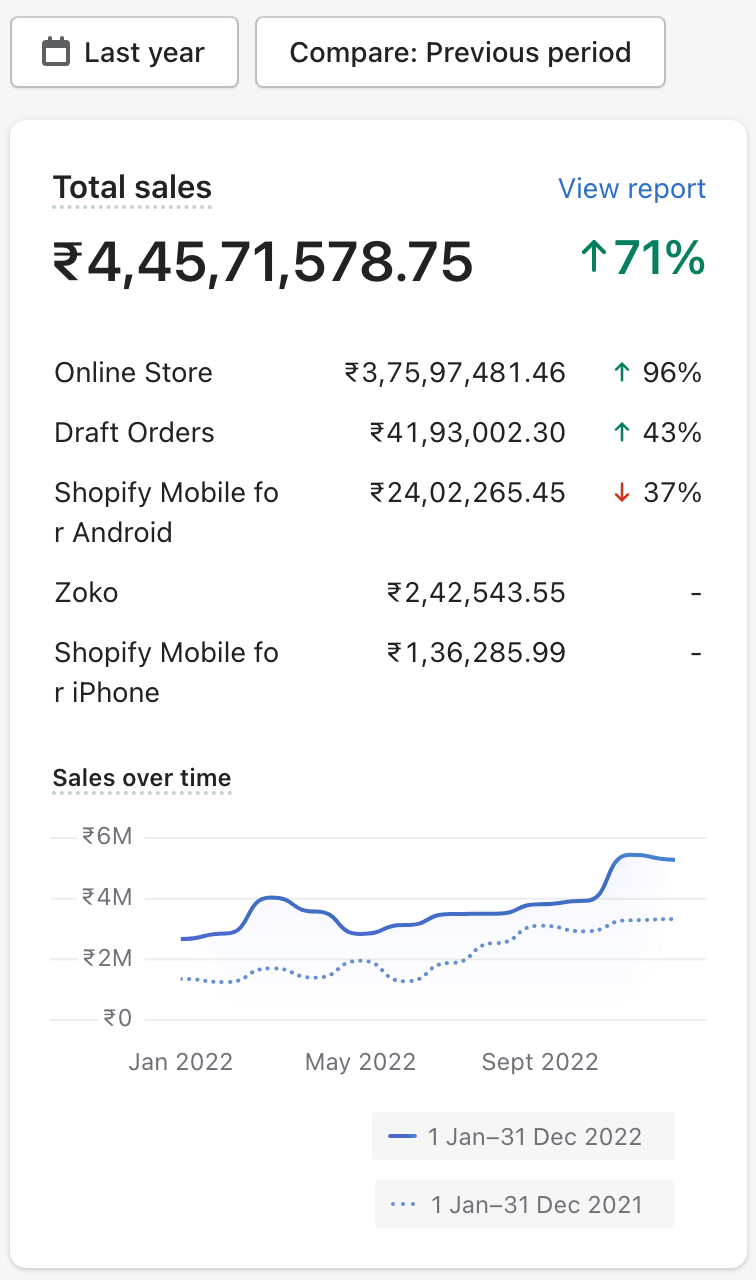Click the Zoko channel label
The image size is (756, 1280).
click(x=86, y=593)
